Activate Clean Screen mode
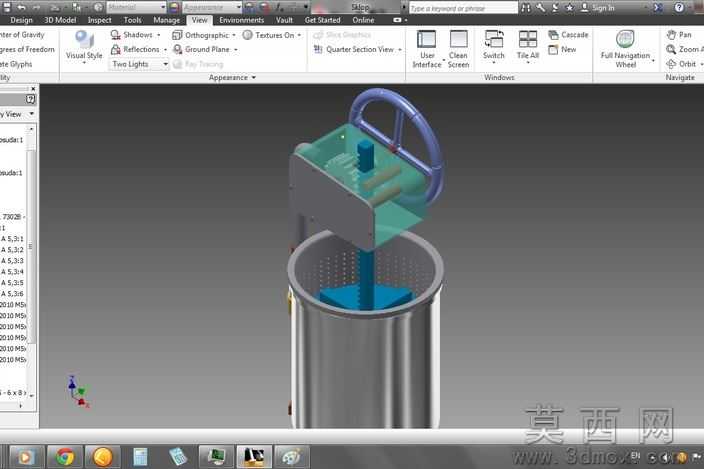This screenshot has height=469, width=704. pyautogui.click(x=458, y=48)
